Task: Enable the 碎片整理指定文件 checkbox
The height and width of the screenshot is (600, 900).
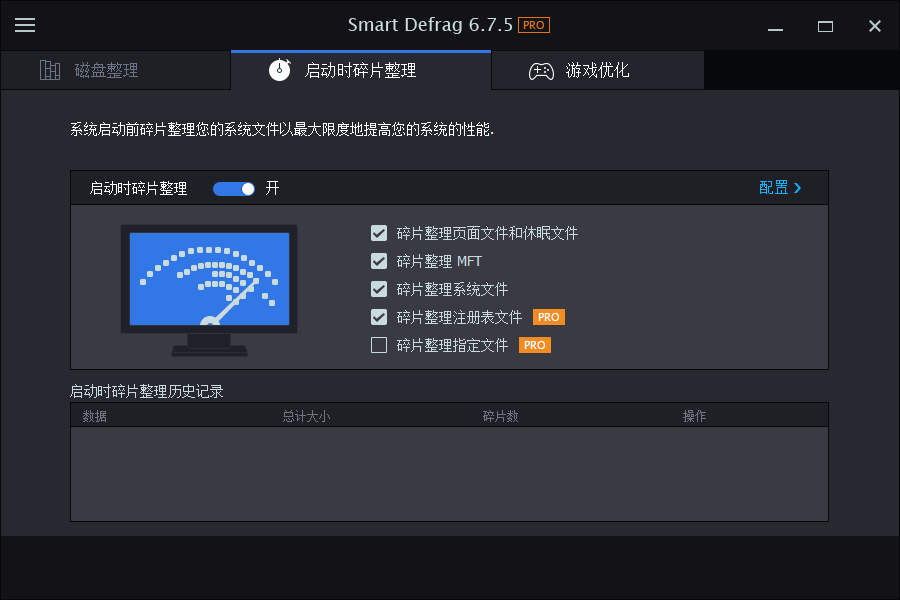Action: coord(379,344)
